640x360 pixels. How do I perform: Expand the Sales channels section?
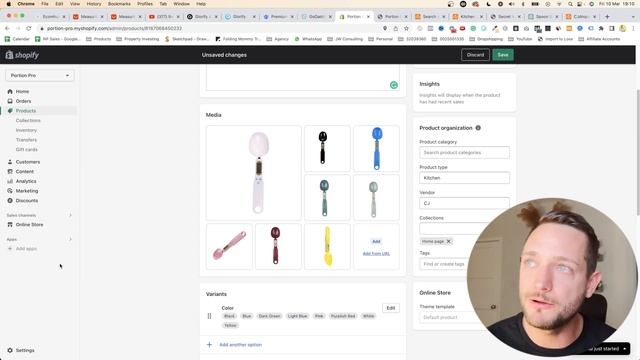(70, 215)
